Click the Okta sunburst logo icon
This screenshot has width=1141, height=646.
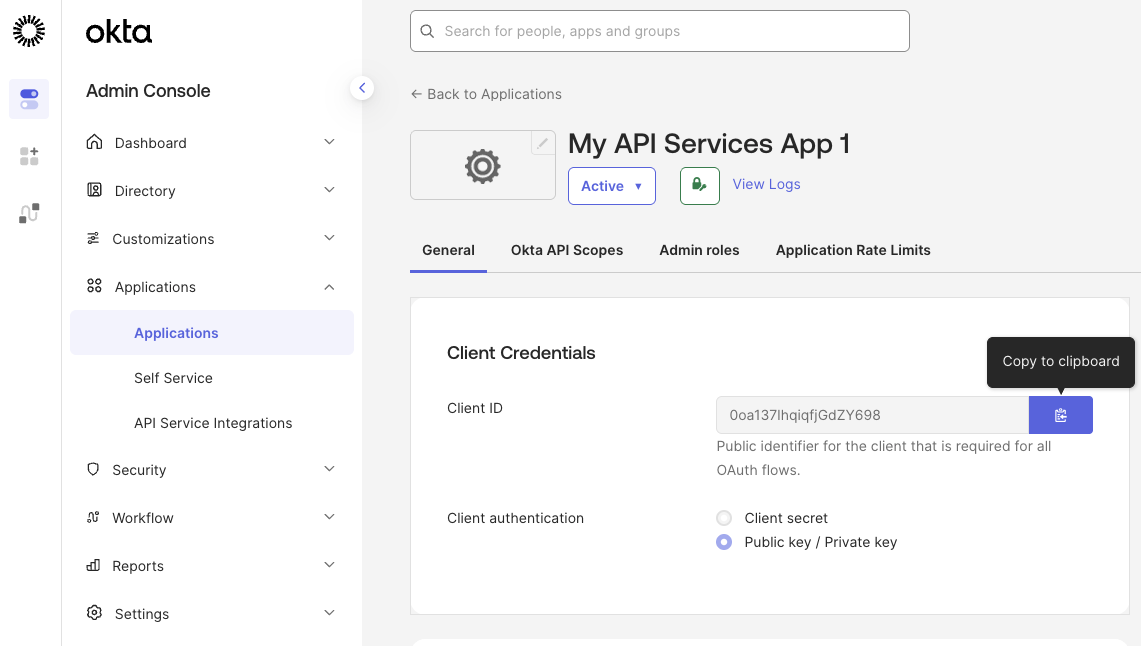point(29,31)
